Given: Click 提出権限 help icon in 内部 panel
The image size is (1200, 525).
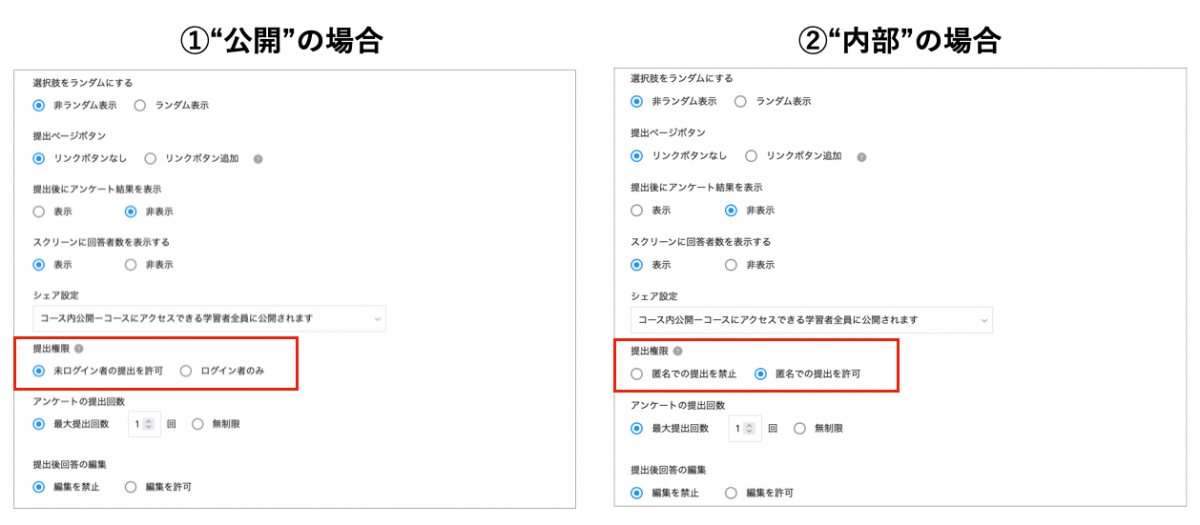Looking at the screenshot, I should (677, 351).
